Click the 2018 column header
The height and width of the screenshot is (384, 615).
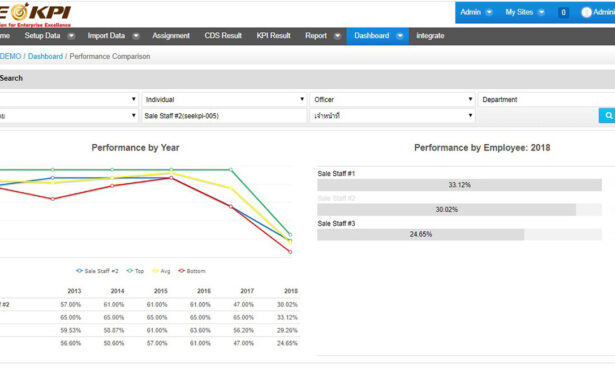click(x=291, y=291)
